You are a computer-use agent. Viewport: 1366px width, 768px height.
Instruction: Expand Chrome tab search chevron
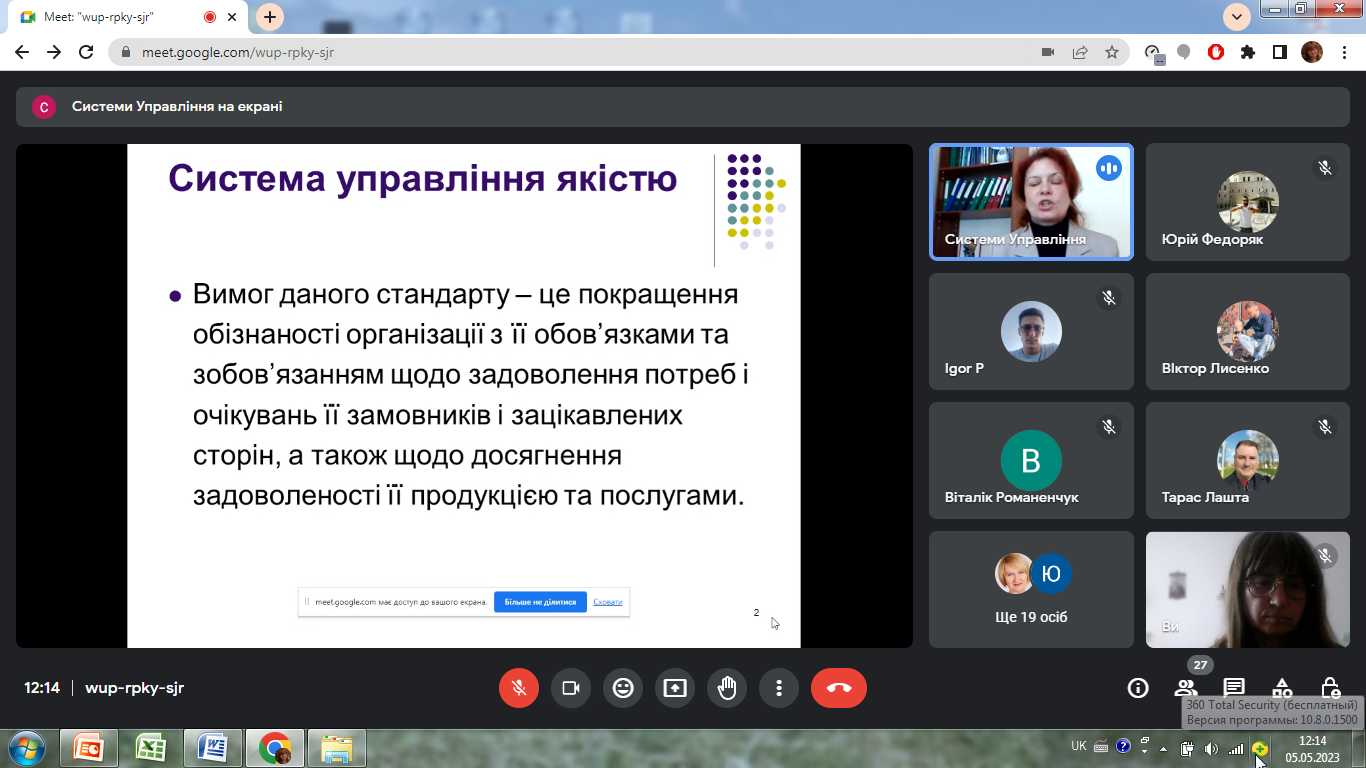[1237, 16]
